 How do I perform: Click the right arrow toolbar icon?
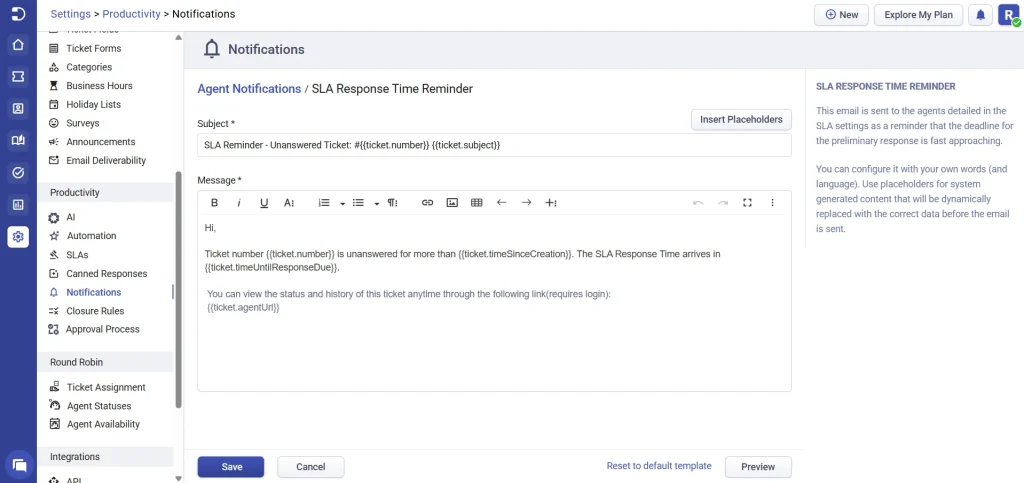click(x=526, y=203)
